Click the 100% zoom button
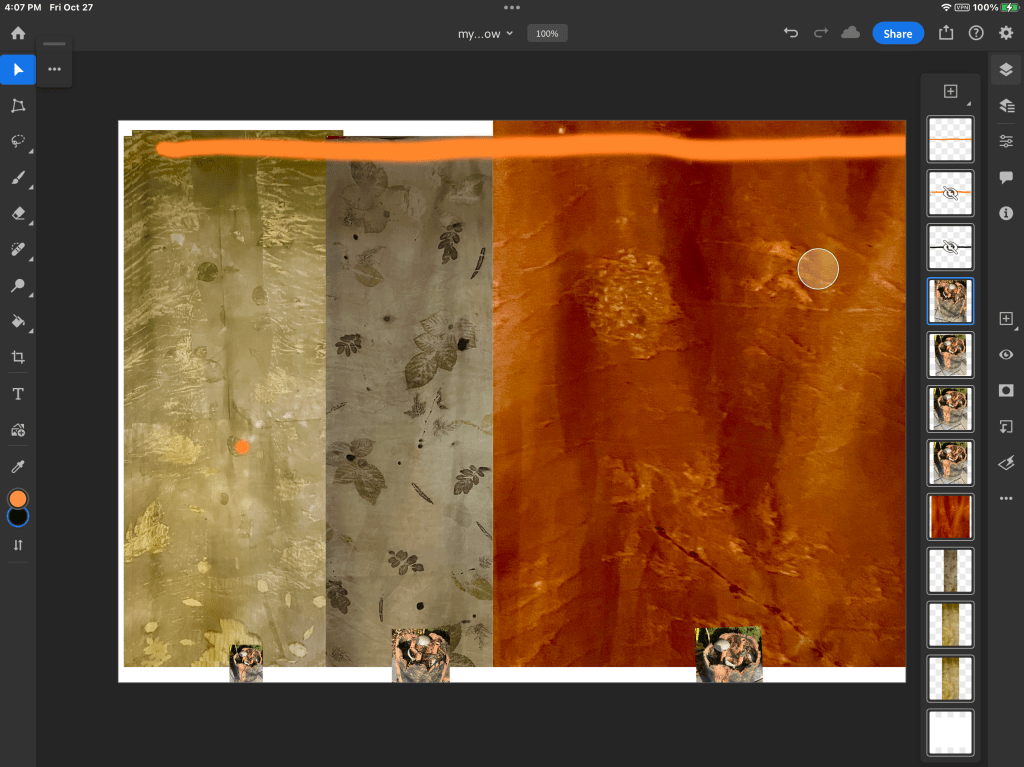Image resolution: width=1024 pixels, height=767 pixels. [547, 34]
